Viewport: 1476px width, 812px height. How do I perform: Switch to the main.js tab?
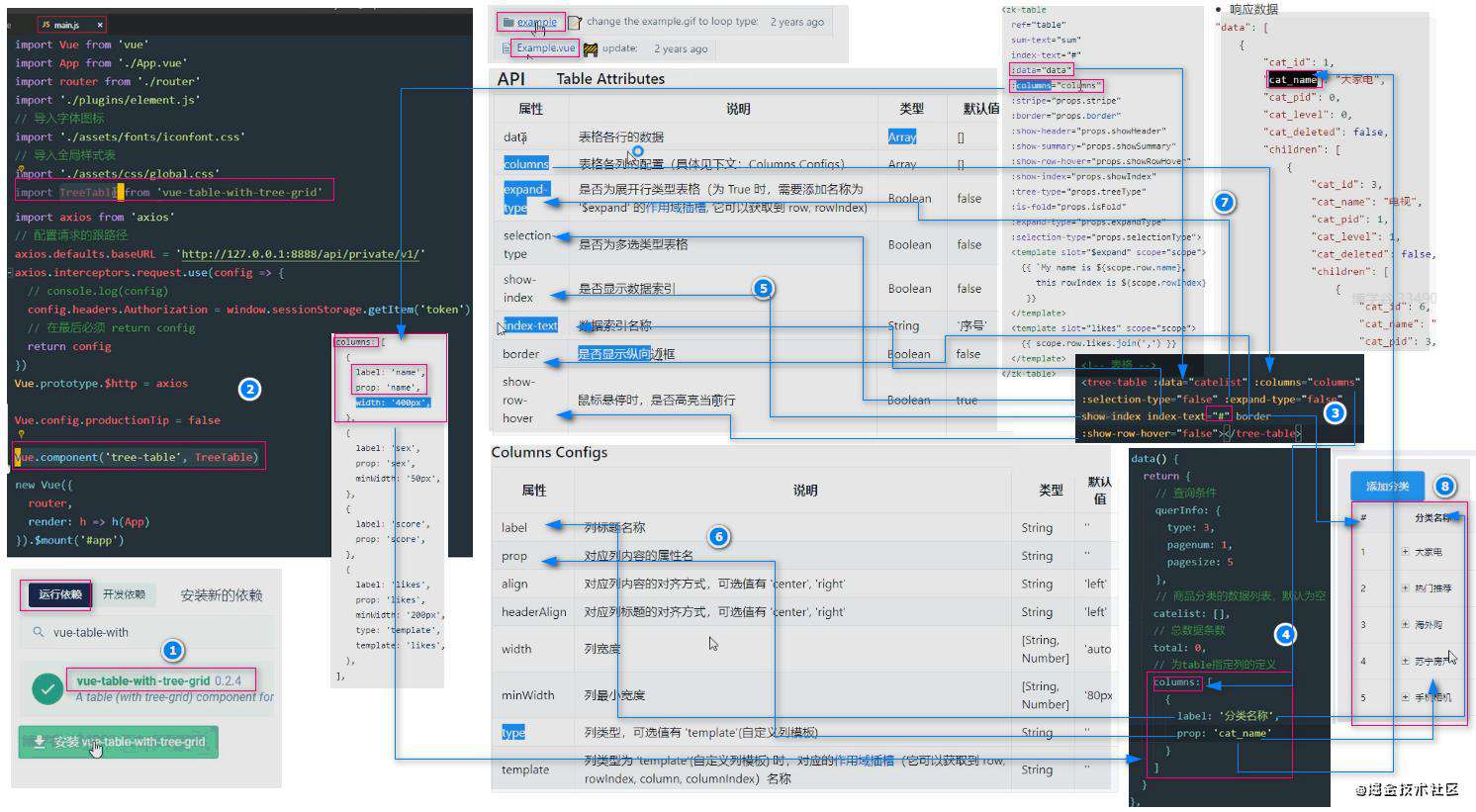[x=71, y=24]
